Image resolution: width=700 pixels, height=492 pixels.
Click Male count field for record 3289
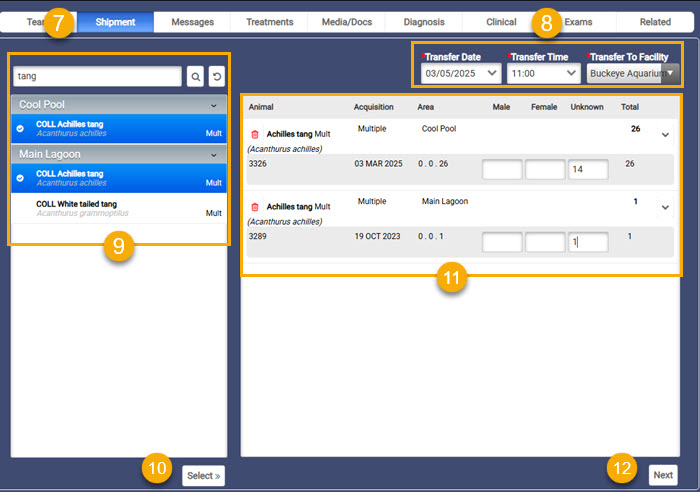[x=502, y=242]
